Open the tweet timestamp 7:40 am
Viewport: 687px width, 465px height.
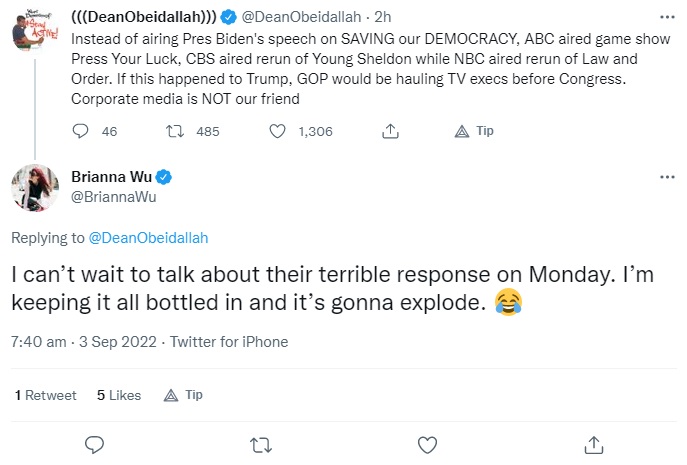(39, 342)
